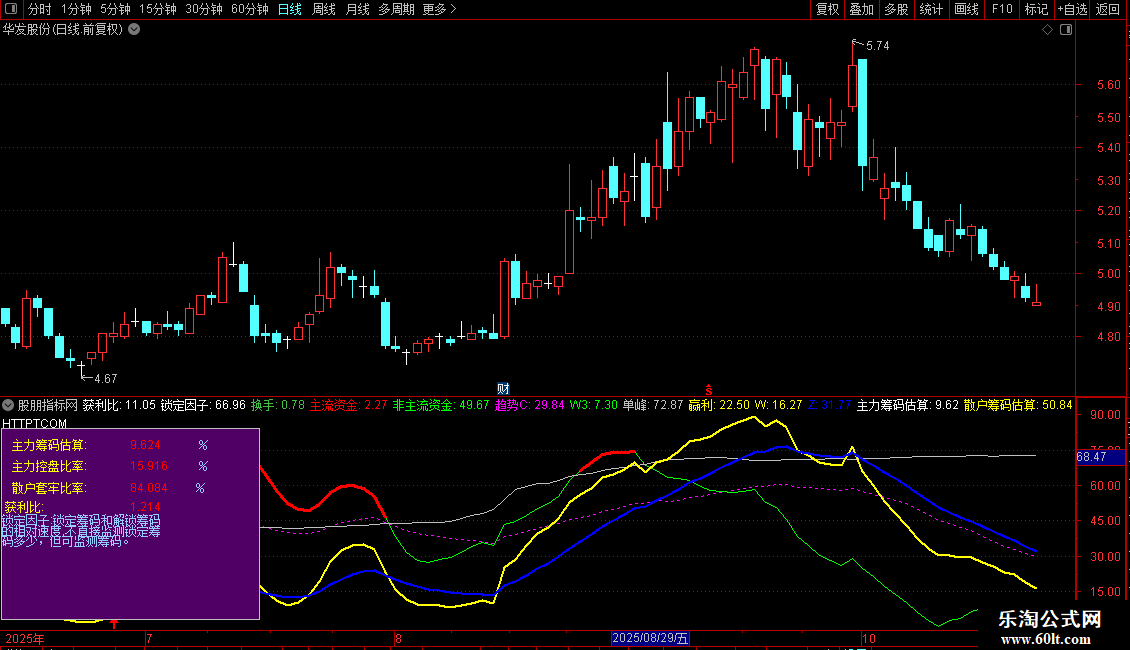Click the layout icon left of 分时

[11, 9]
